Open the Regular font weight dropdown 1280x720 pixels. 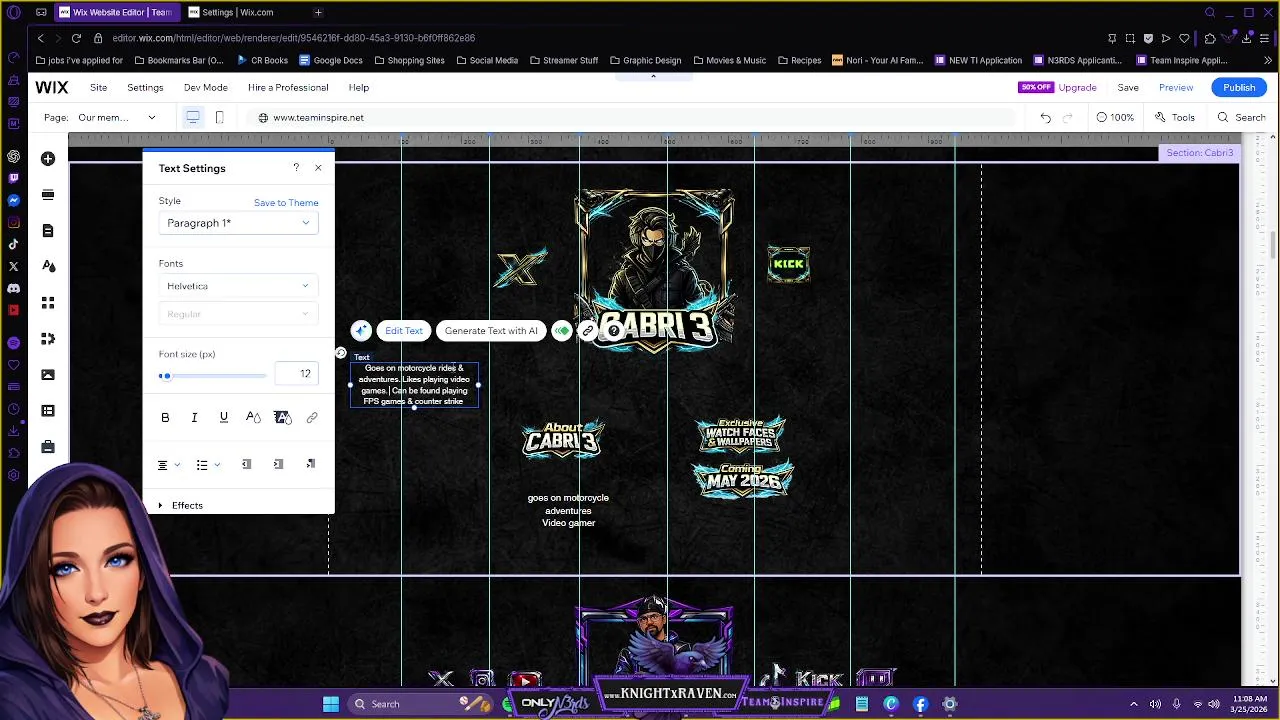(x=238, y=314)
